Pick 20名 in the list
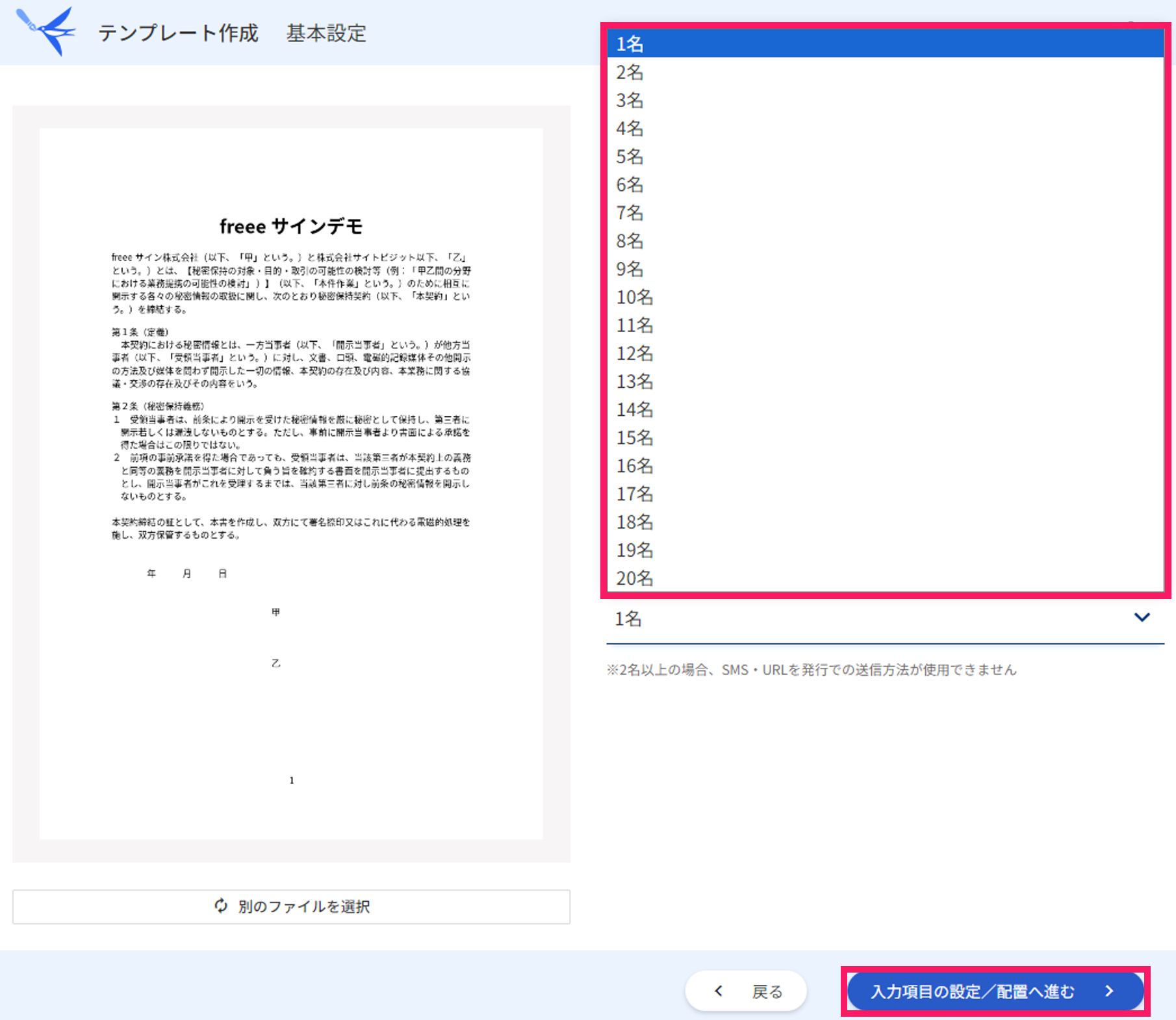The height and width of the screenshot is (1020, 1176). (885, 578)
